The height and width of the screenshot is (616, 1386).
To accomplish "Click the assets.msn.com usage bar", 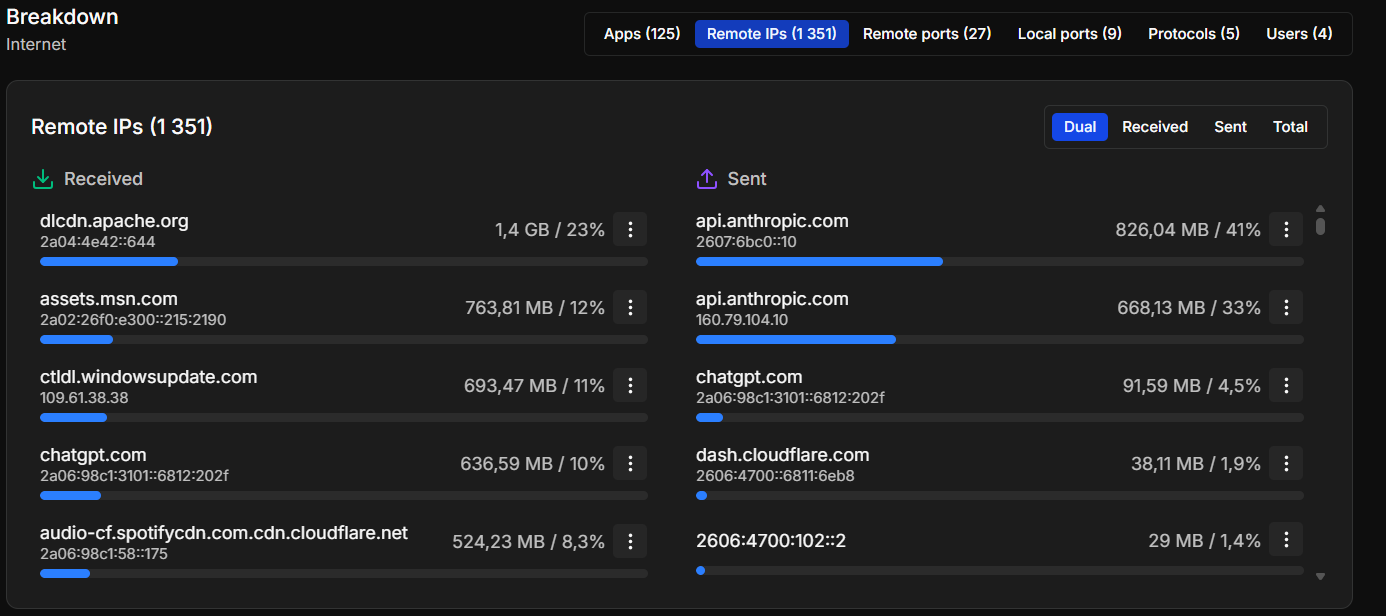I will click(344, 340).
